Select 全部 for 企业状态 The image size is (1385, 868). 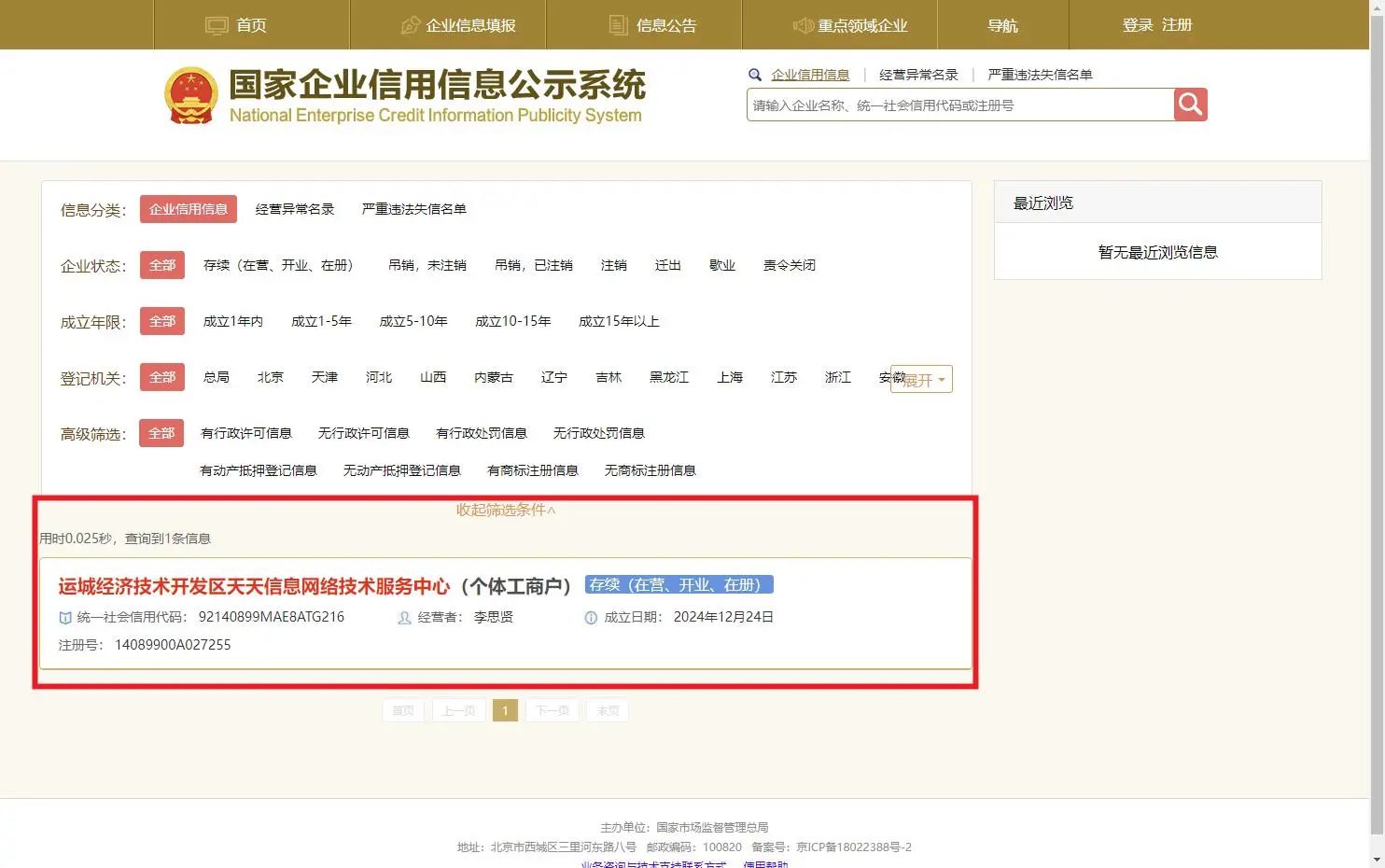[x=162, y=265]
